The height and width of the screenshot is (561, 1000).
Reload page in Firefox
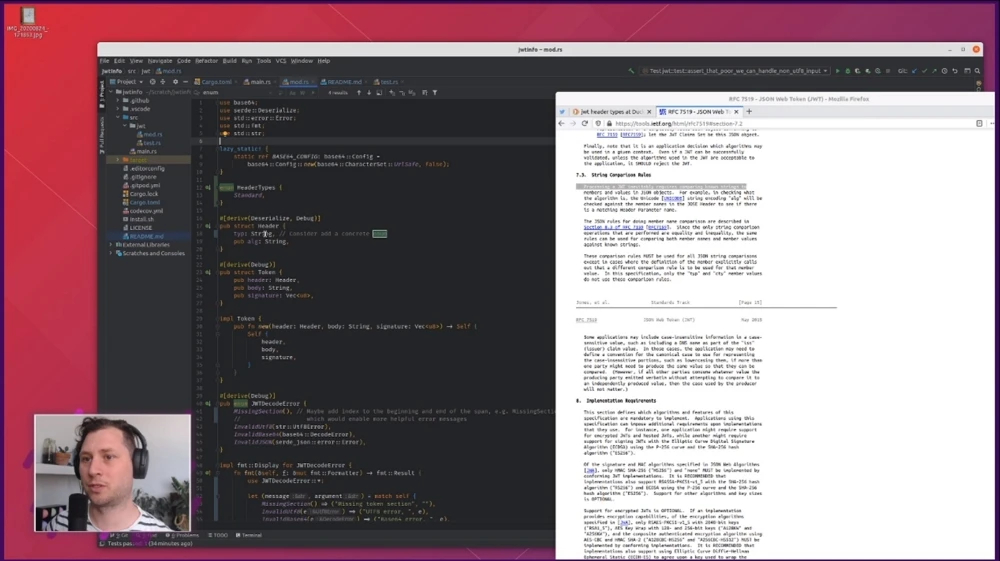tap(584, 123)
